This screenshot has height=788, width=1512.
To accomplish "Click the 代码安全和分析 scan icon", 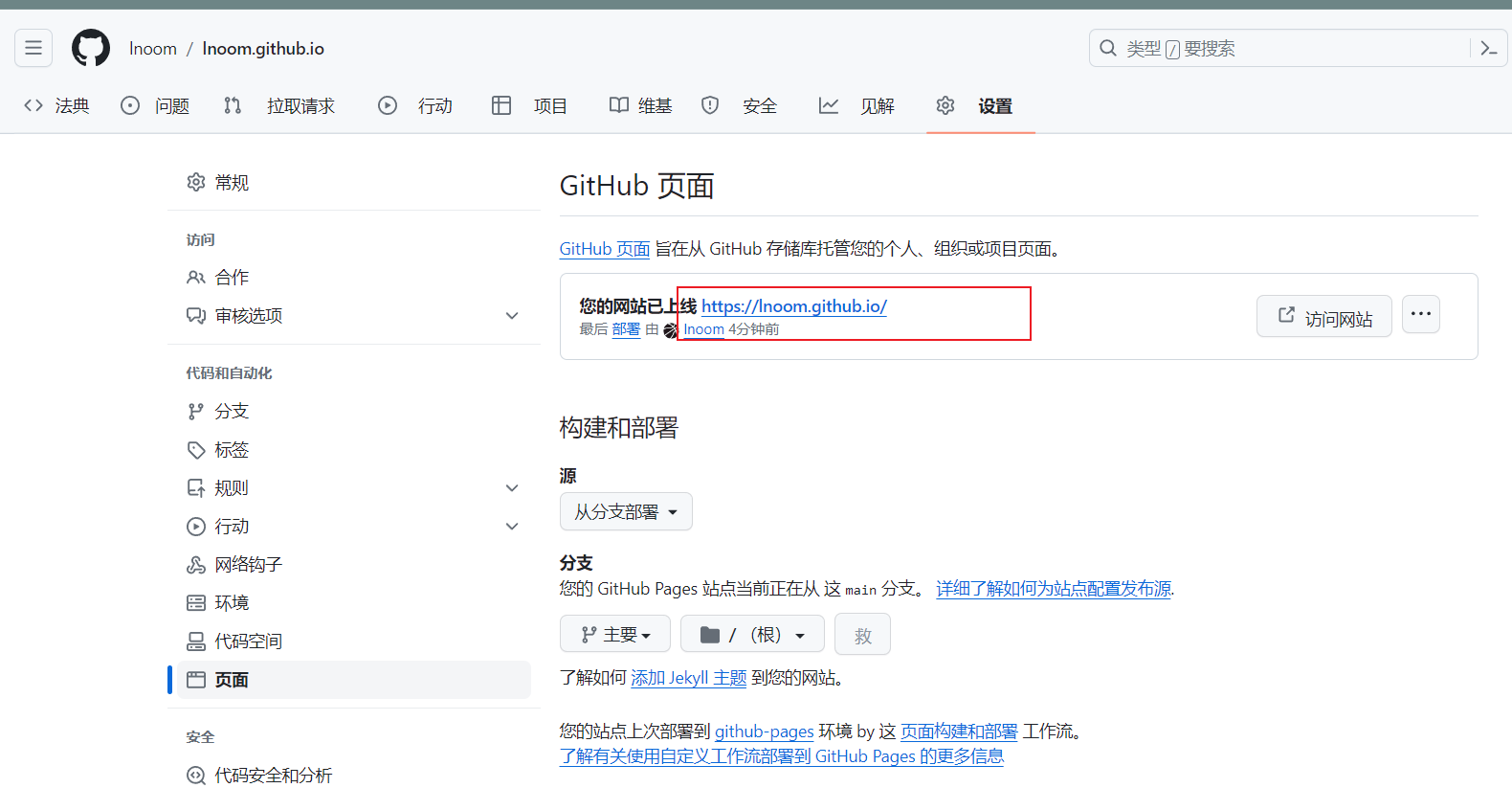I will [196, 776].
